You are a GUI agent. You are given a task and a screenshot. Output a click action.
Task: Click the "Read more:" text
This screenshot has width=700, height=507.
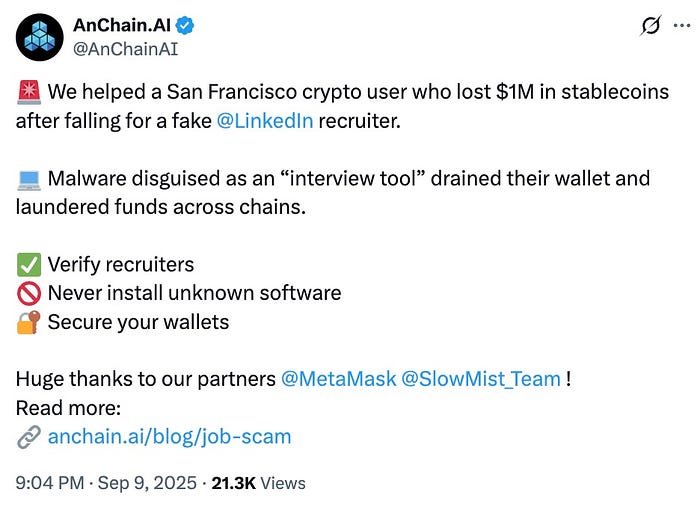pyautogui.click(x=68, y=408)
